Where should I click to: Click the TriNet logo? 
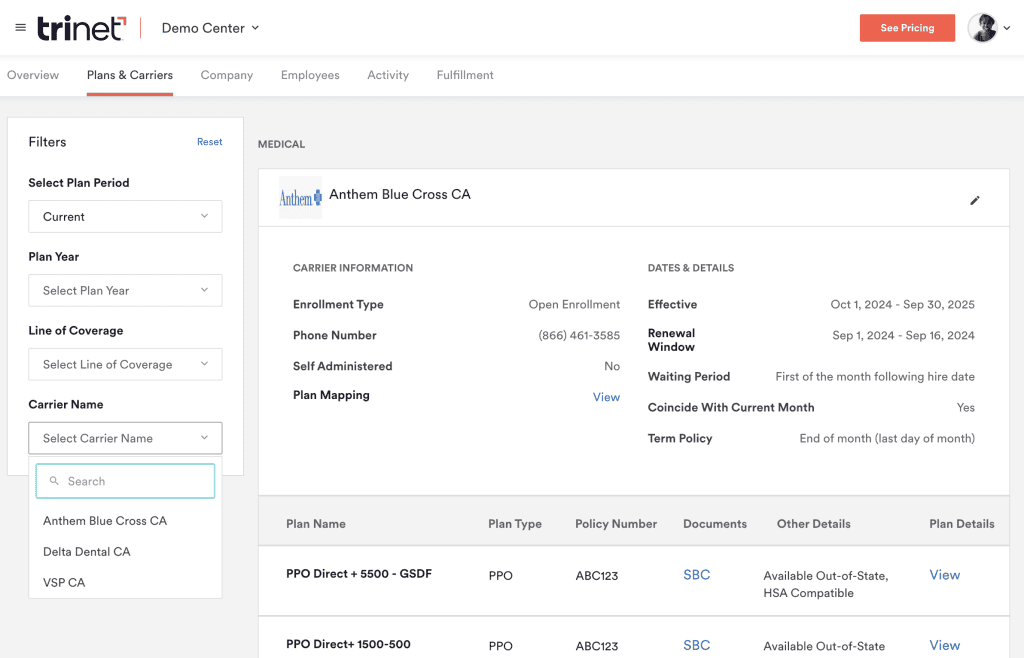82,28
